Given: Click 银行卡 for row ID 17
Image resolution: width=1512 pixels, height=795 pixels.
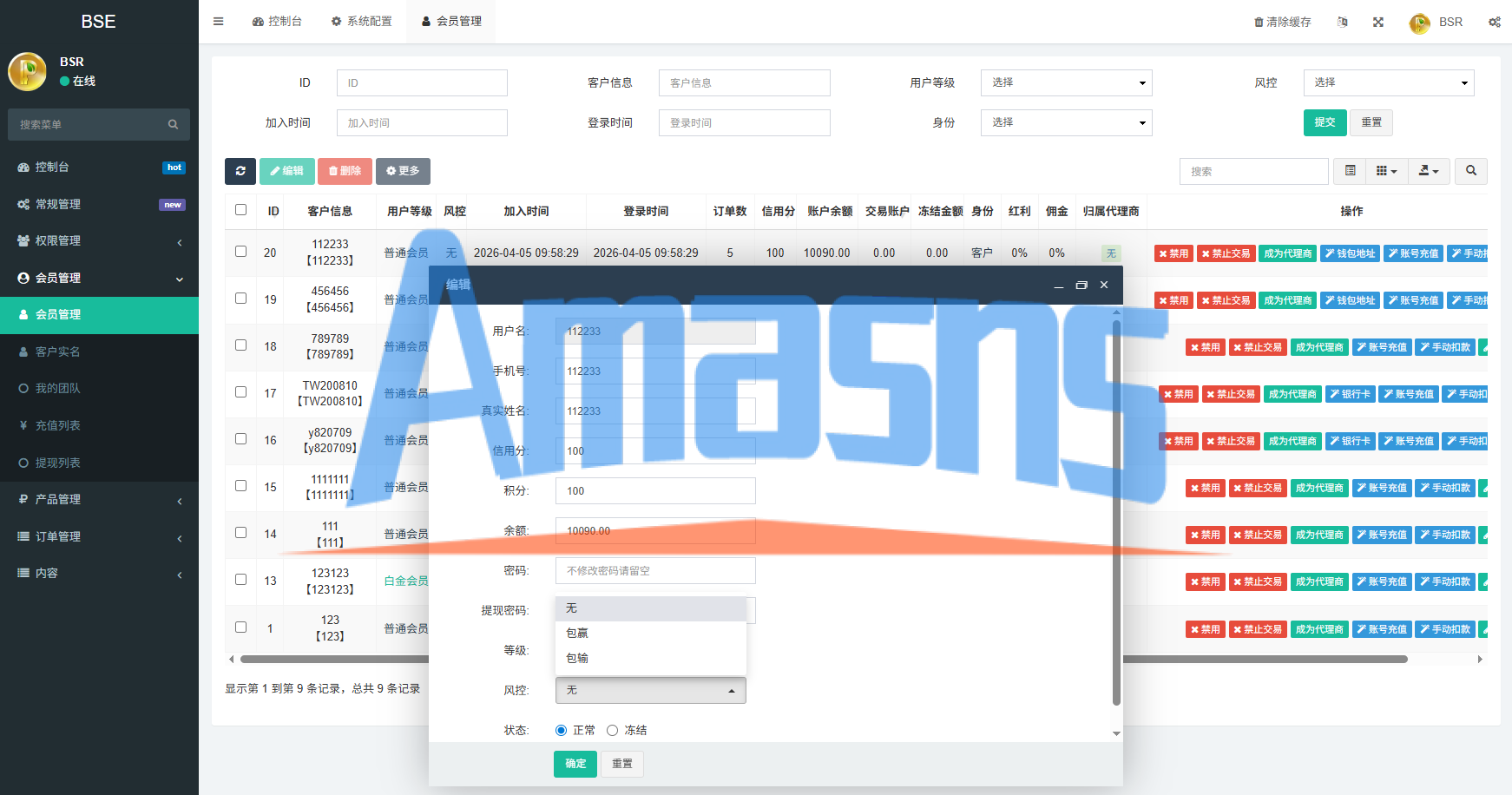Looking at the screenshot, I should (1351, 394).
